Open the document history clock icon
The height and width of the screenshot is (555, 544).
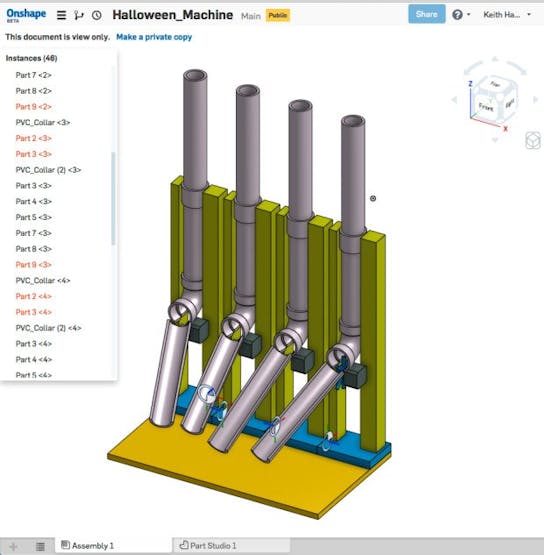pyautogui.click(x=96, y=15)
